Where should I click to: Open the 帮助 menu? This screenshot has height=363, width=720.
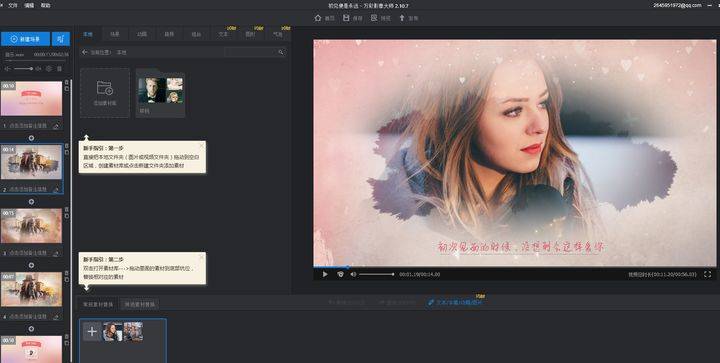click(x=45, y=6)
